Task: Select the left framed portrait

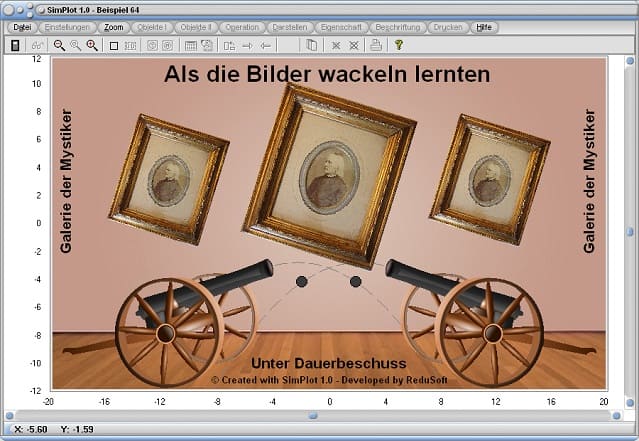Action: [x=169, y=180]
